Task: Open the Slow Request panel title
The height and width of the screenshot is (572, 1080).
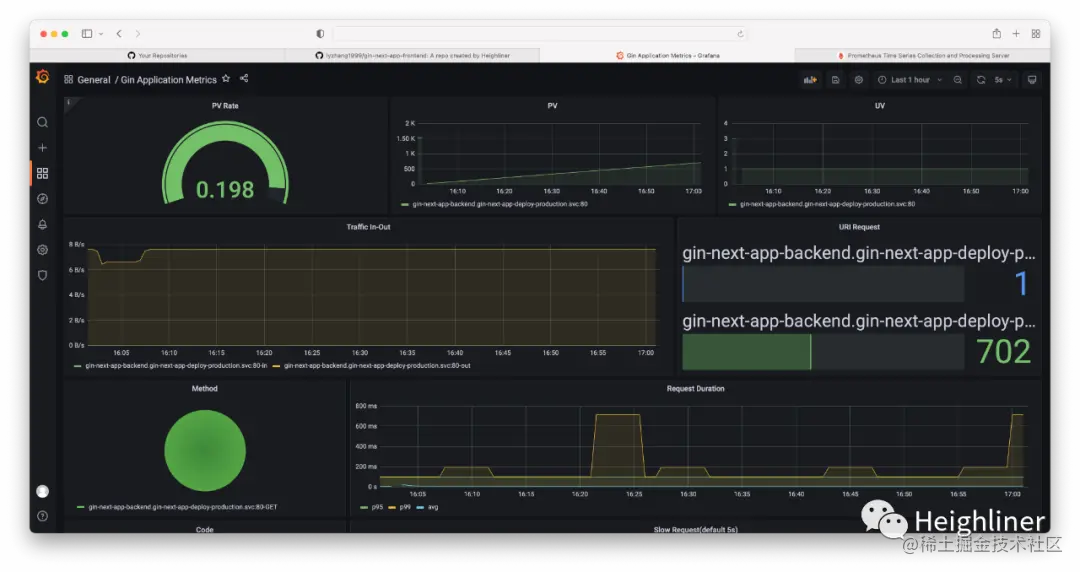Action: point(696,529)
